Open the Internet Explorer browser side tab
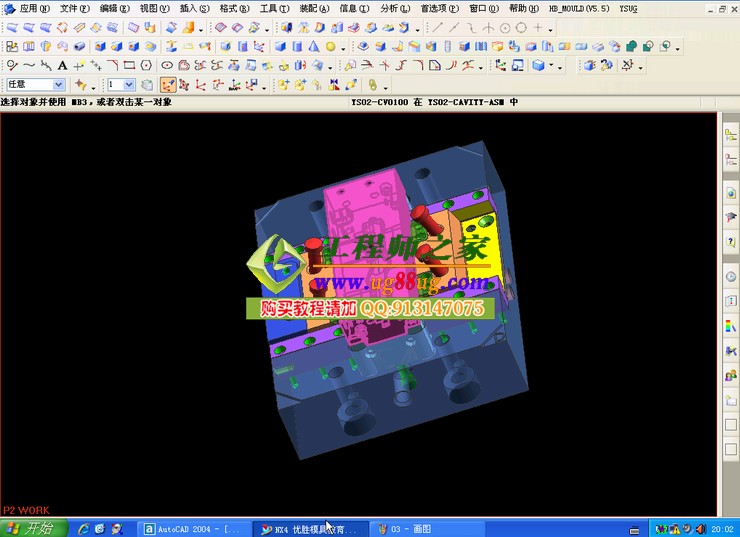This screenshot has width=740, height=537. click(x=731, y=193)
